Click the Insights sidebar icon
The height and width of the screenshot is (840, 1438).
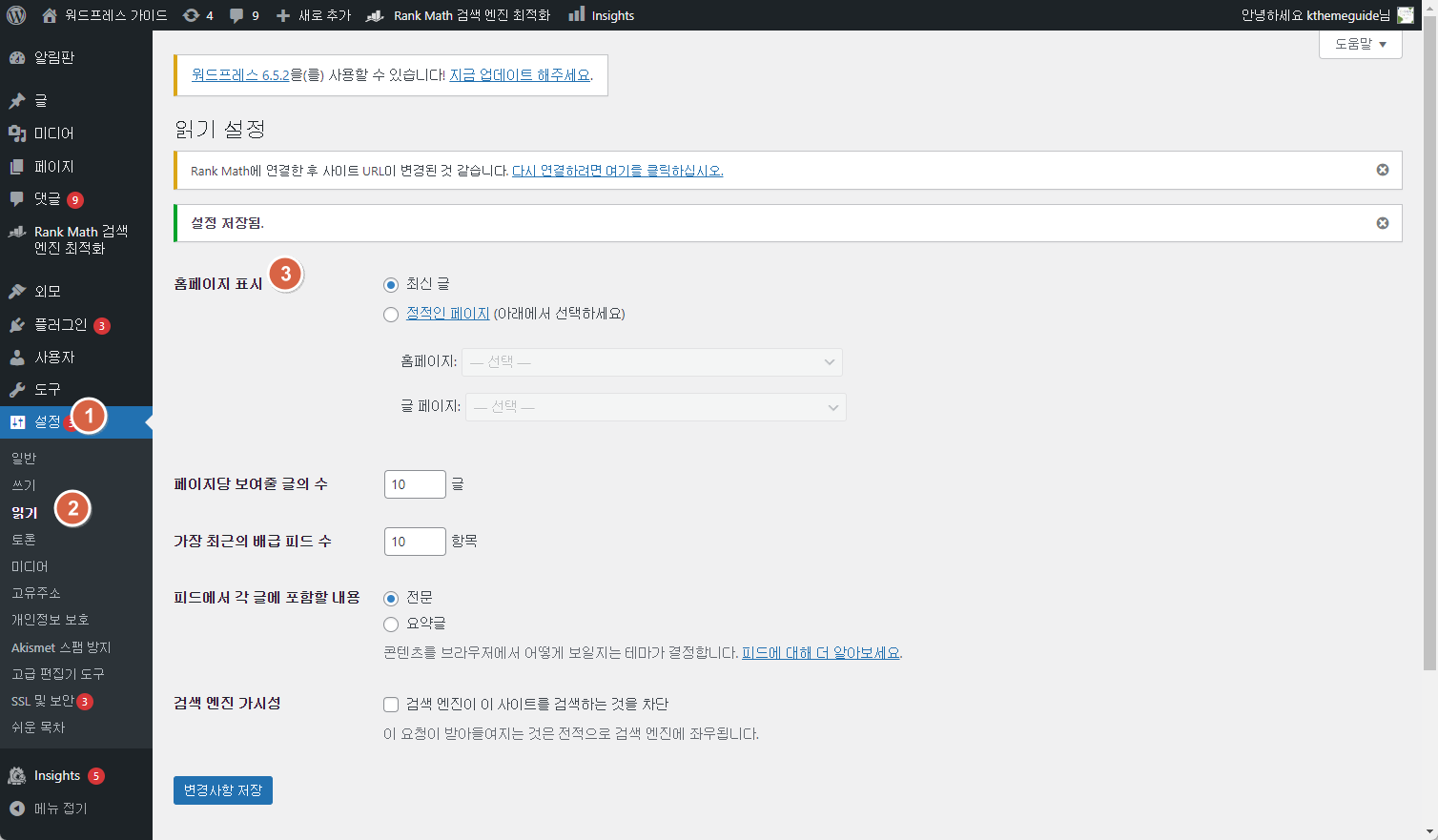pos(17,776)
